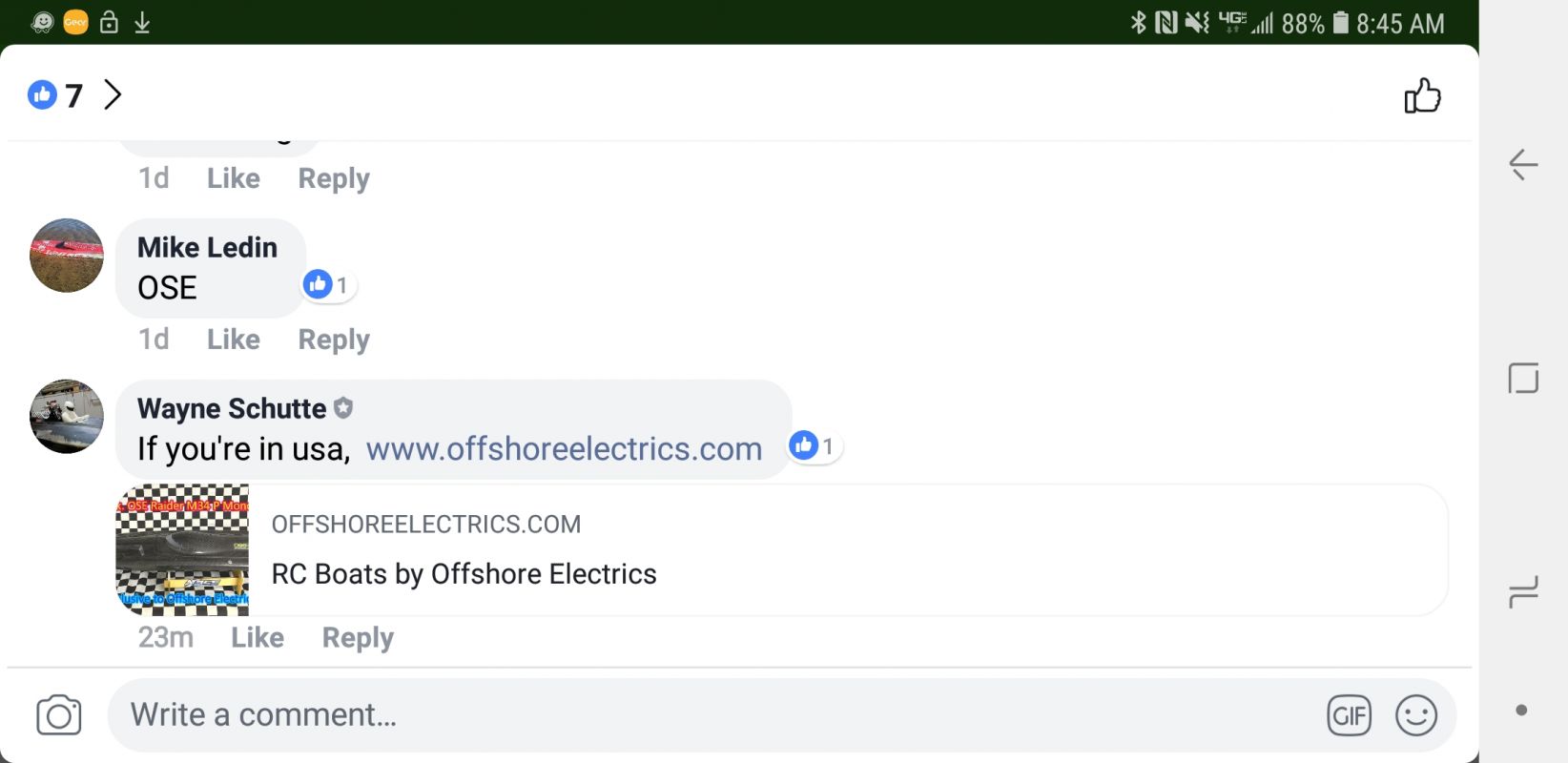
Task: Tap the Android back navigation arrow
Action: point(1523,165)
